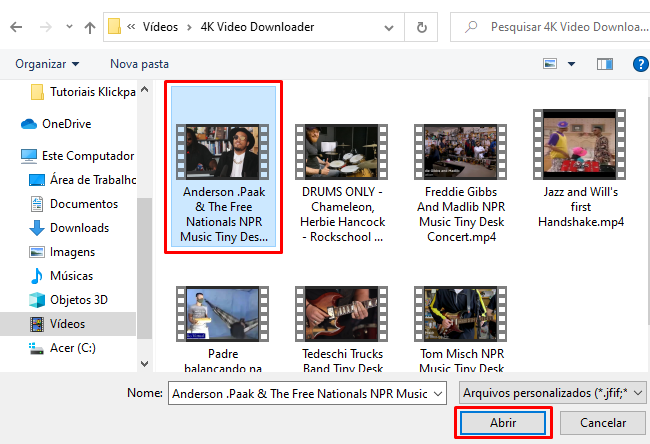The image size is (650, 444).
Task: Select Tom Misch NPR video thumbnail
Action: pyautogui.click(x=461, y=314)
